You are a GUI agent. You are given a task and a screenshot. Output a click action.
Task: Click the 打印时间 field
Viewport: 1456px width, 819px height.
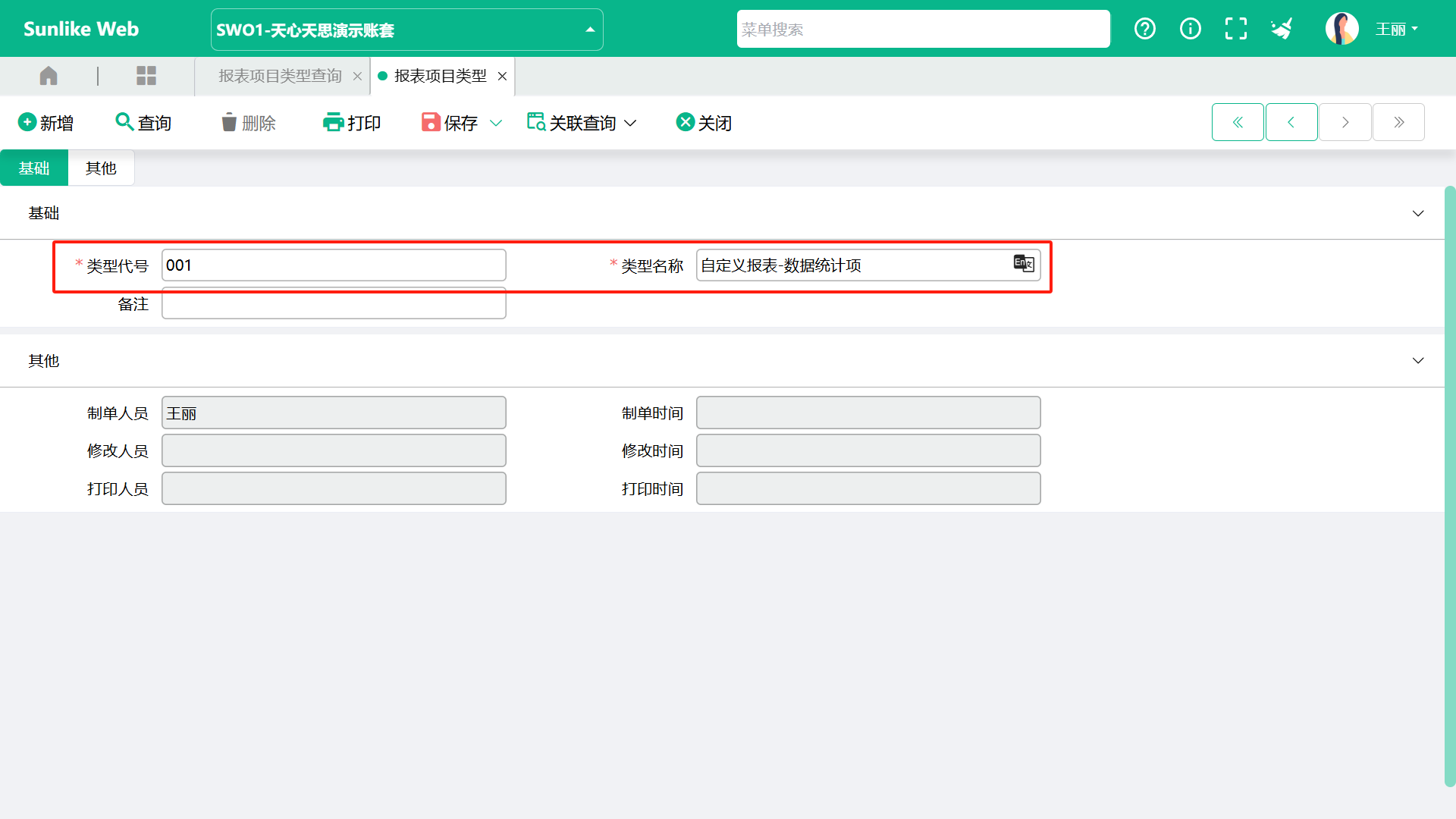868,488
